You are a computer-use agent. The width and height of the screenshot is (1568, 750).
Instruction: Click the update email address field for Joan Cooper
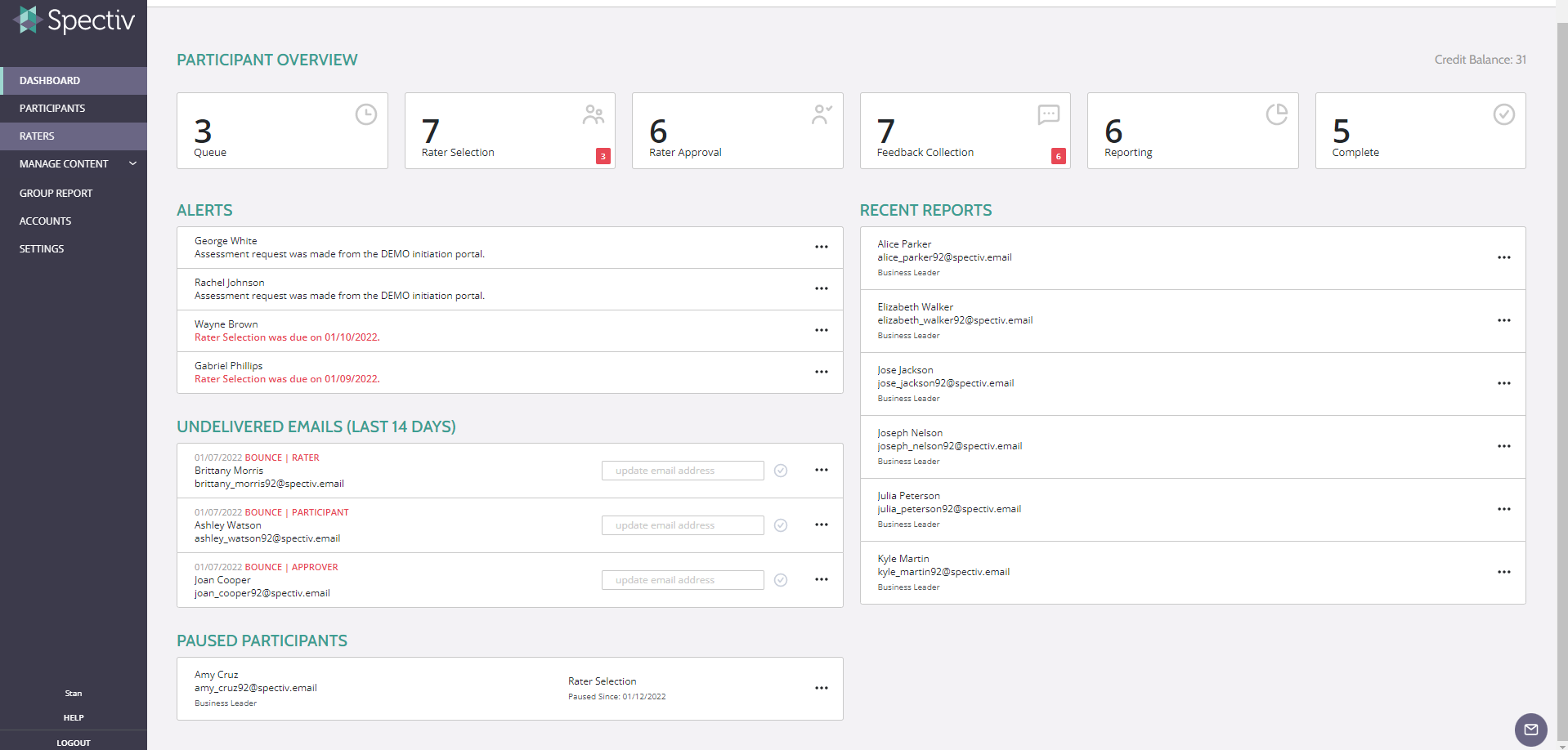[x=682, y=579]
